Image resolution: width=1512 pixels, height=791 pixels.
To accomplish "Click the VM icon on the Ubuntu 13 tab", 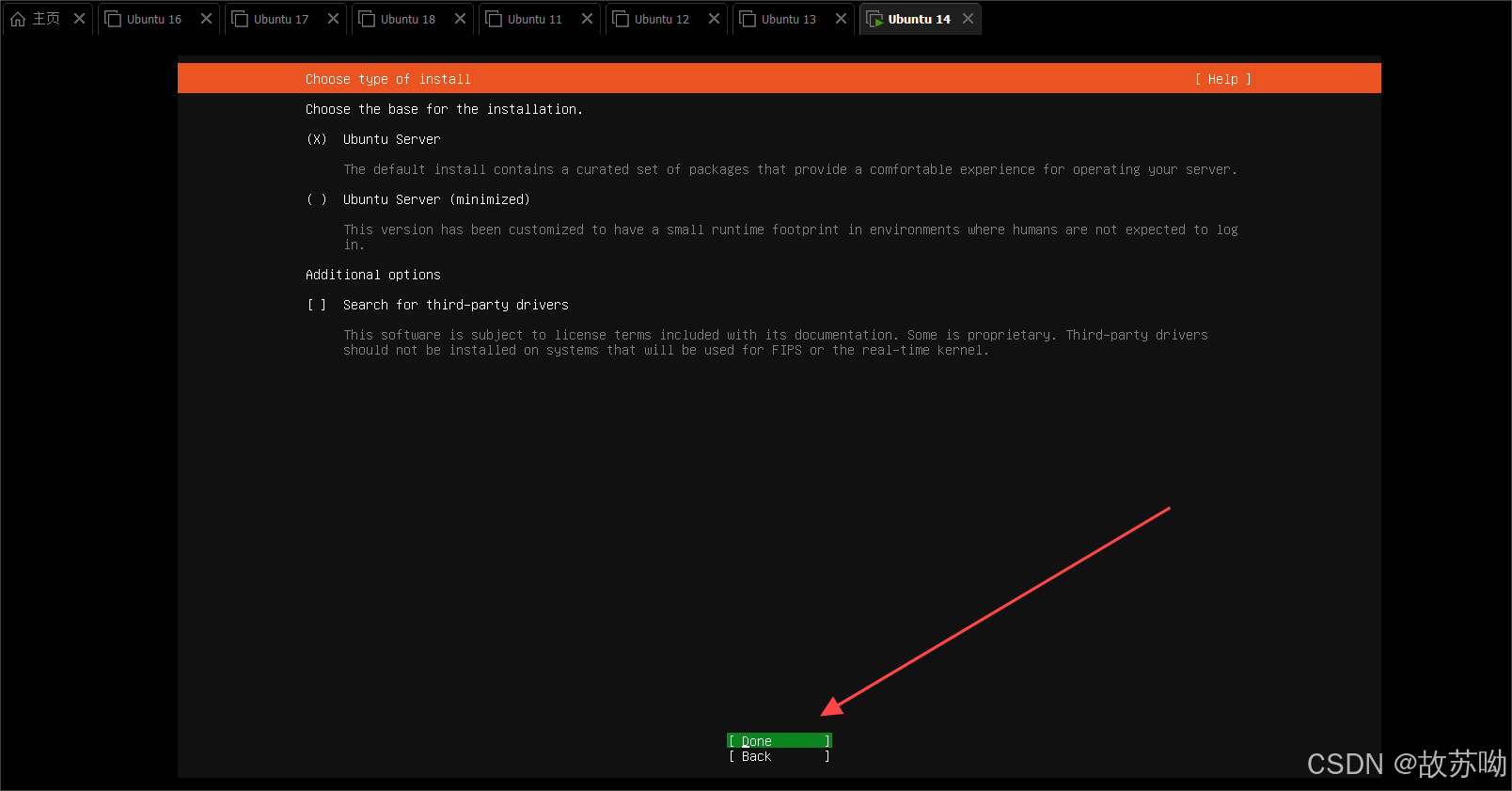I will pos(748,19).
